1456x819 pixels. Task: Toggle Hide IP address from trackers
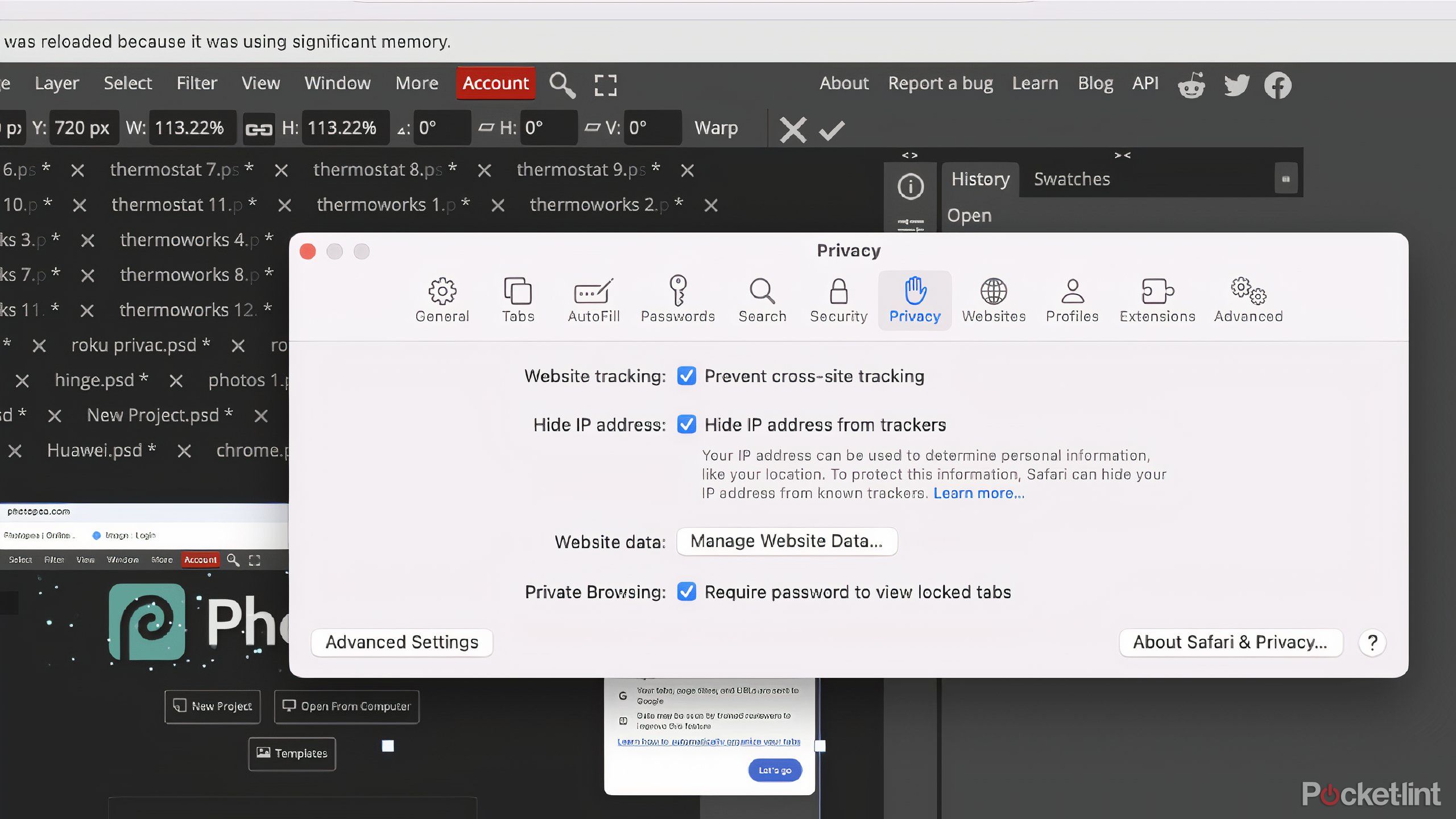pyautogui.click(x=686, y=425)
